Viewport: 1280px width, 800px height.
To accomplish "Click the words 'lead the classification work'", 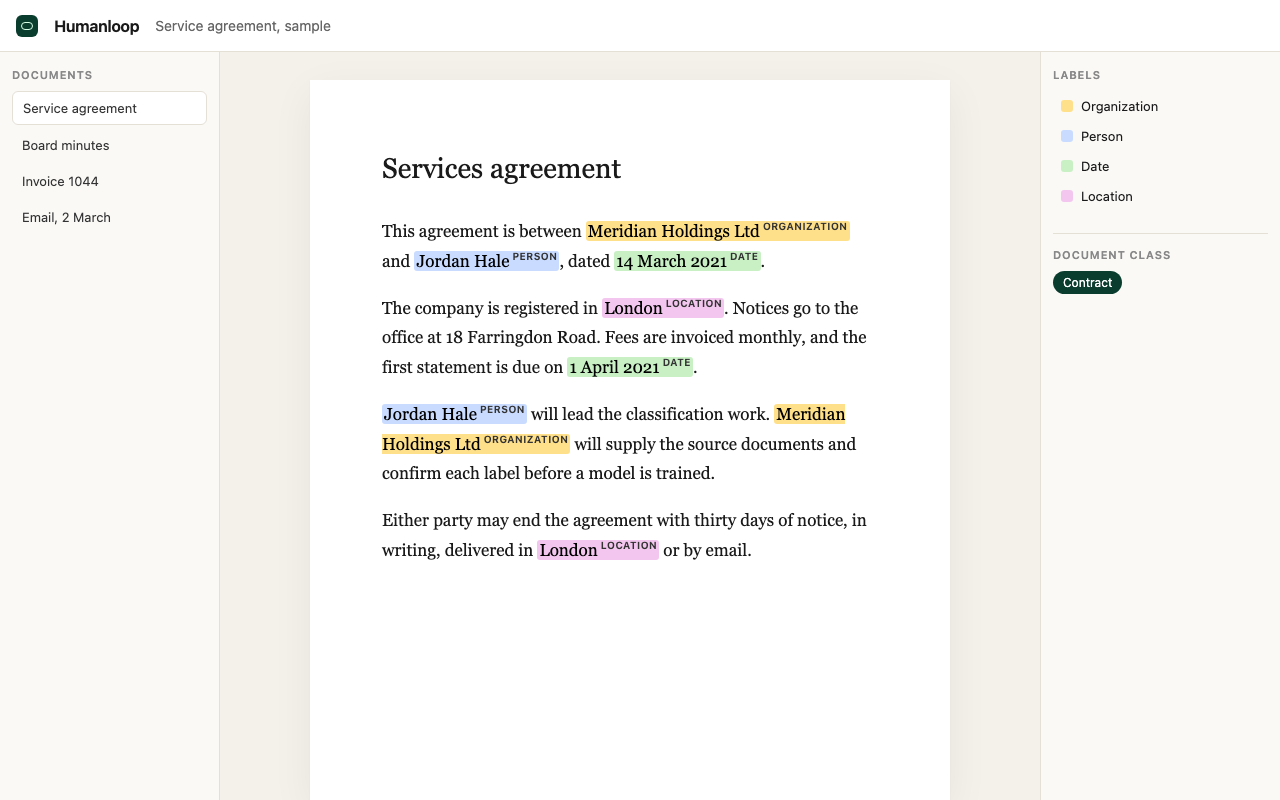I will pyautogui.click(x=665, y=414).
